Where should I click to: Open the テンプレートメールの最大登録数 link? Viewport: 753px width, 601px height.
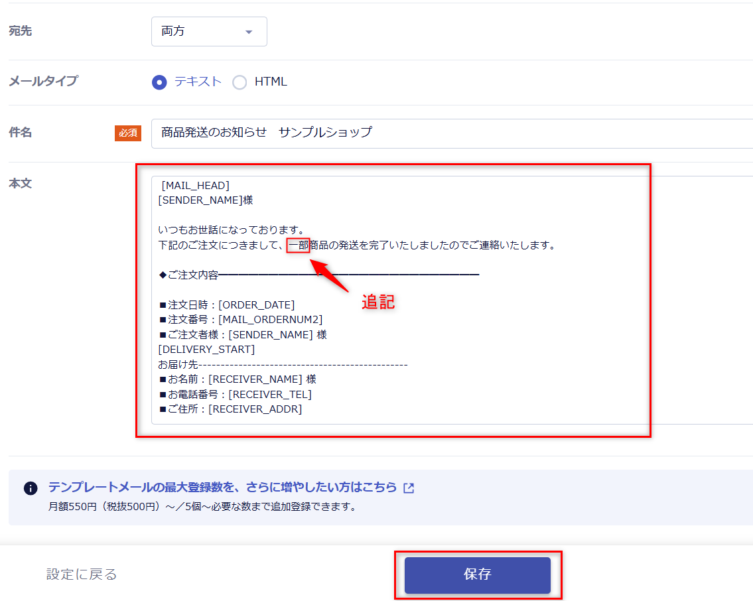pyautogui.click(x=222, y=488)
